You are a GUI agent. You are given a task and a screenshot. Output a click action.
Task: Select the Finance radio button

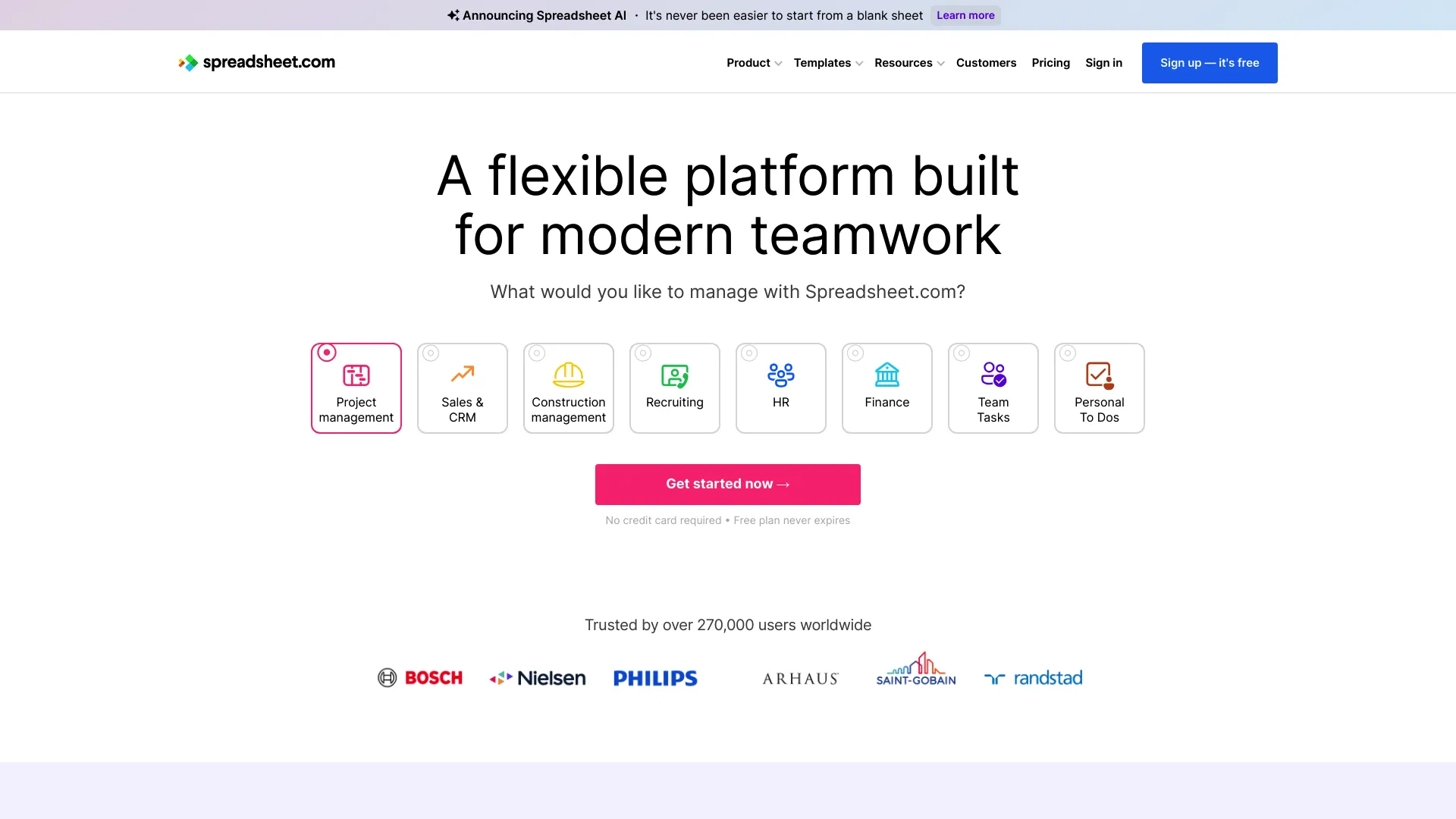tap(855, 353)
